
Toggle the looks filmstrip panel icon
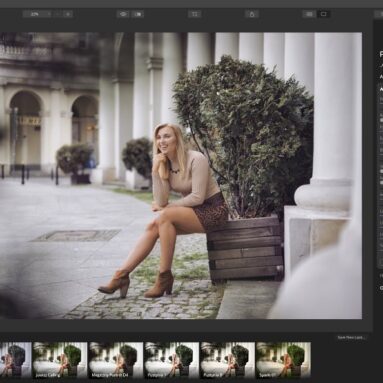click(x=309, y=14)
